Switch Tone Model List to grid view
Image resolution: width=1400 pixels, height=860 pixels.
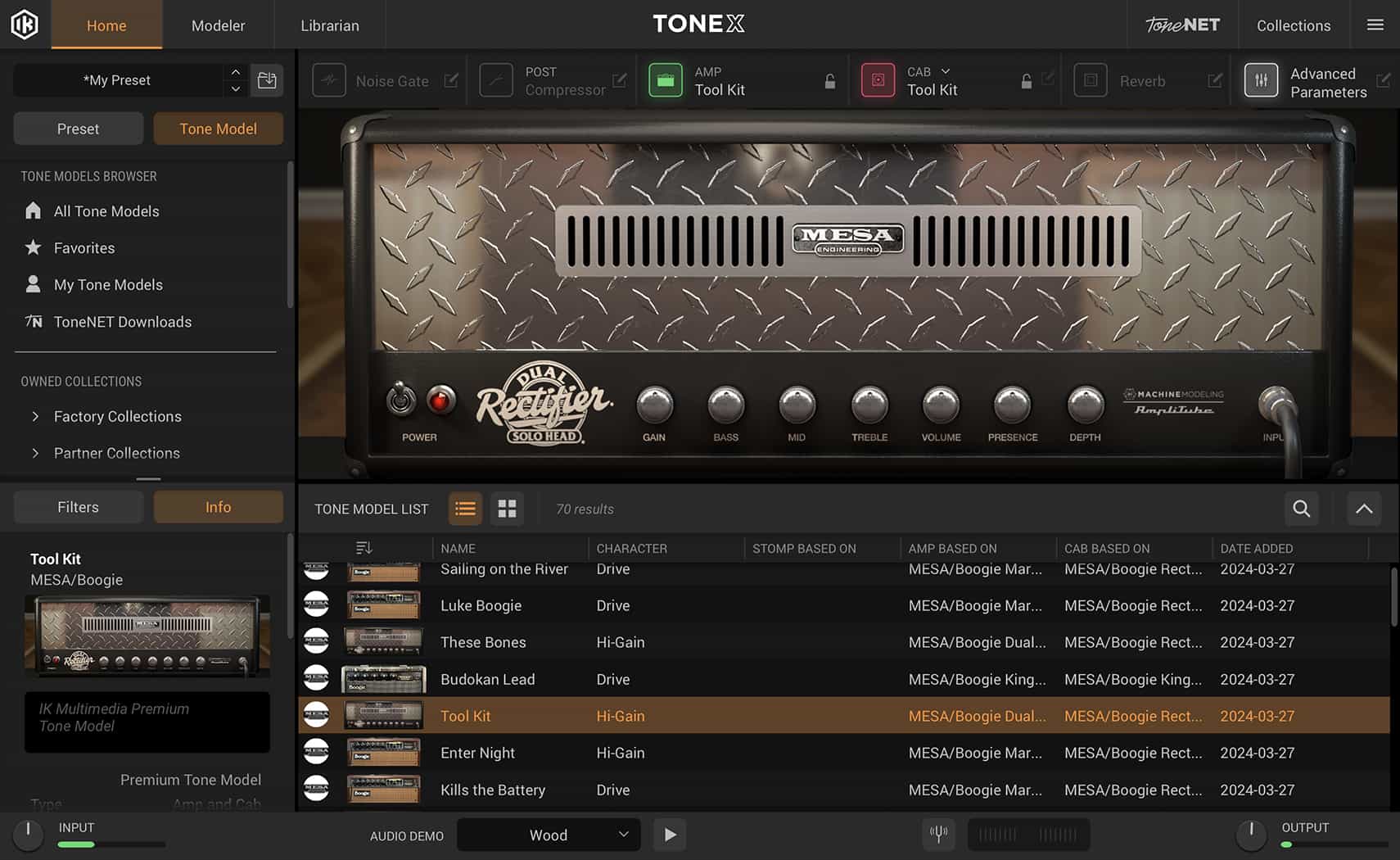[x=507, y=509]
